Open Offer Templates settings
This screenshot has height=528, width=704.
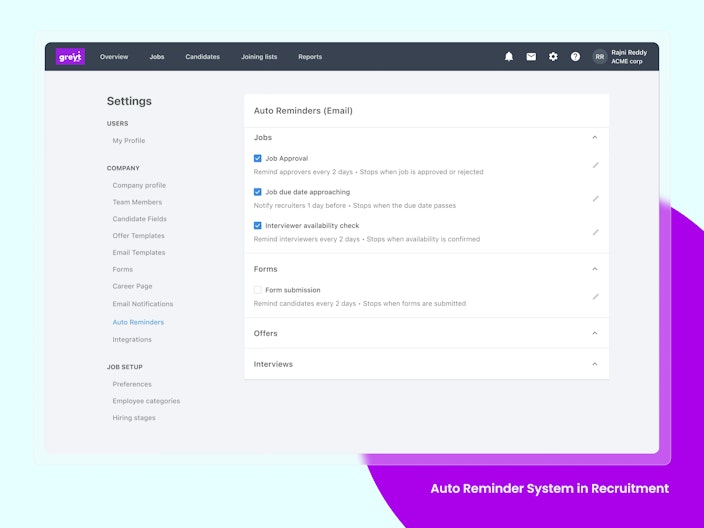[139, 236]
